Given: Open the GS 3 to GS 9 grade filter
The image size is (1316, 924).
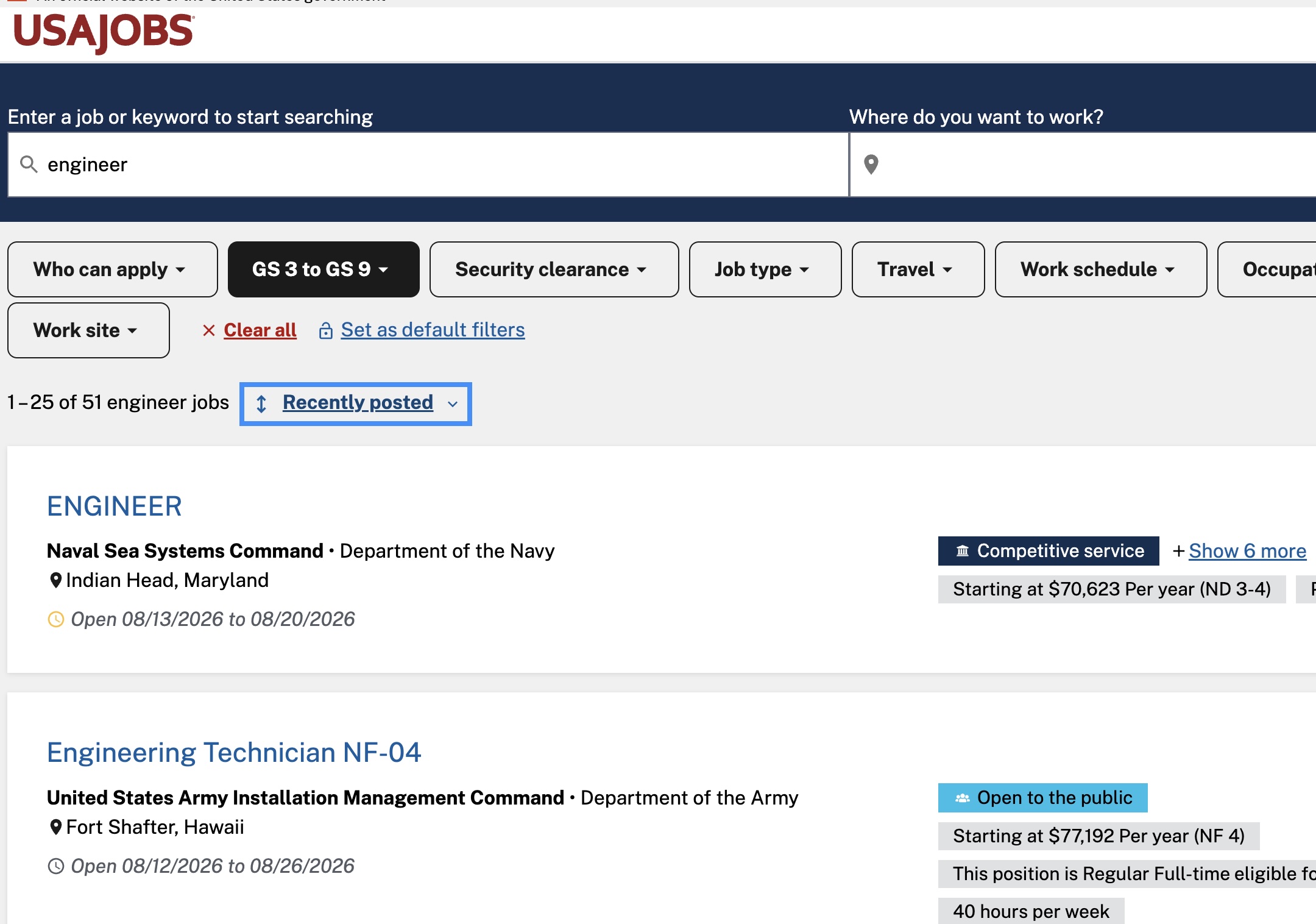Looking at the screenshot, I should point(324,269).
